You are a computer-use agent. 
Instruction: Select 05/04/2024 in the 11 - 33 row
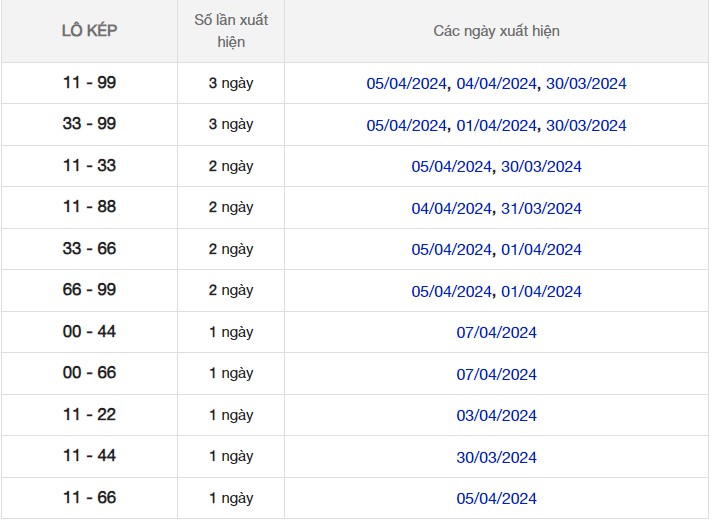click(451, 167)
